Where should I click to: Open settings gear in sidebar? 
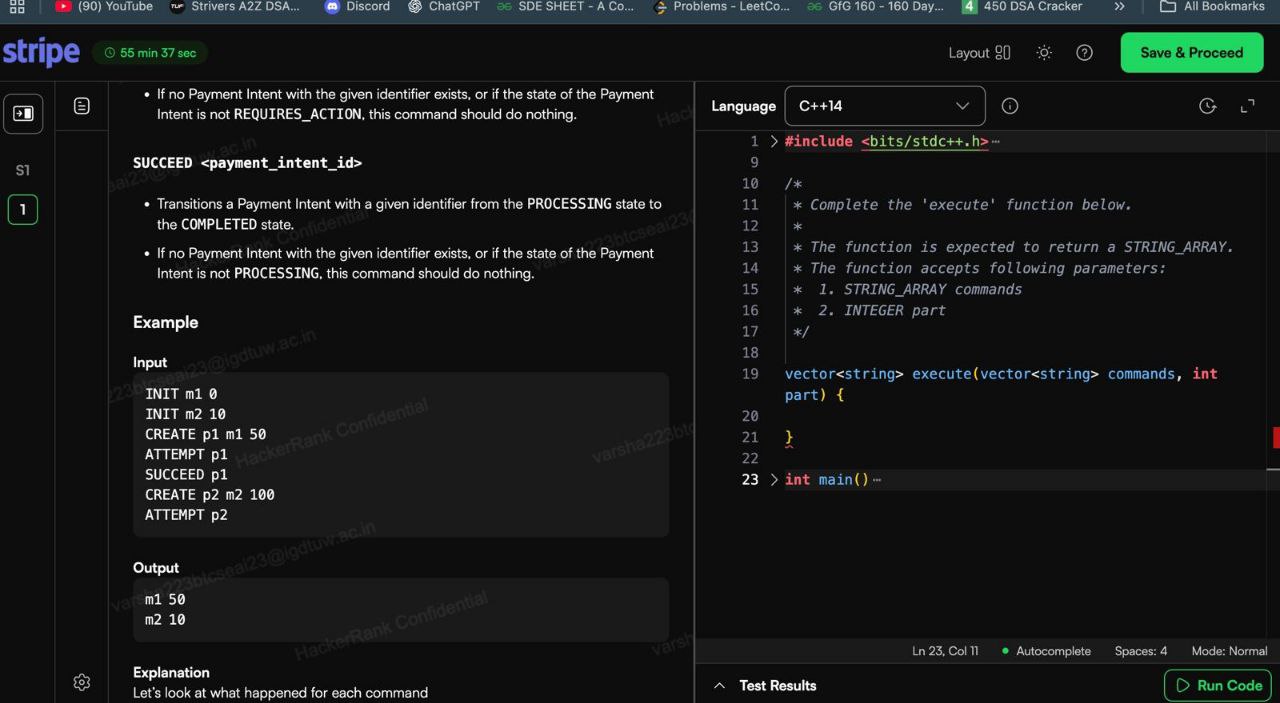[82, 682]
